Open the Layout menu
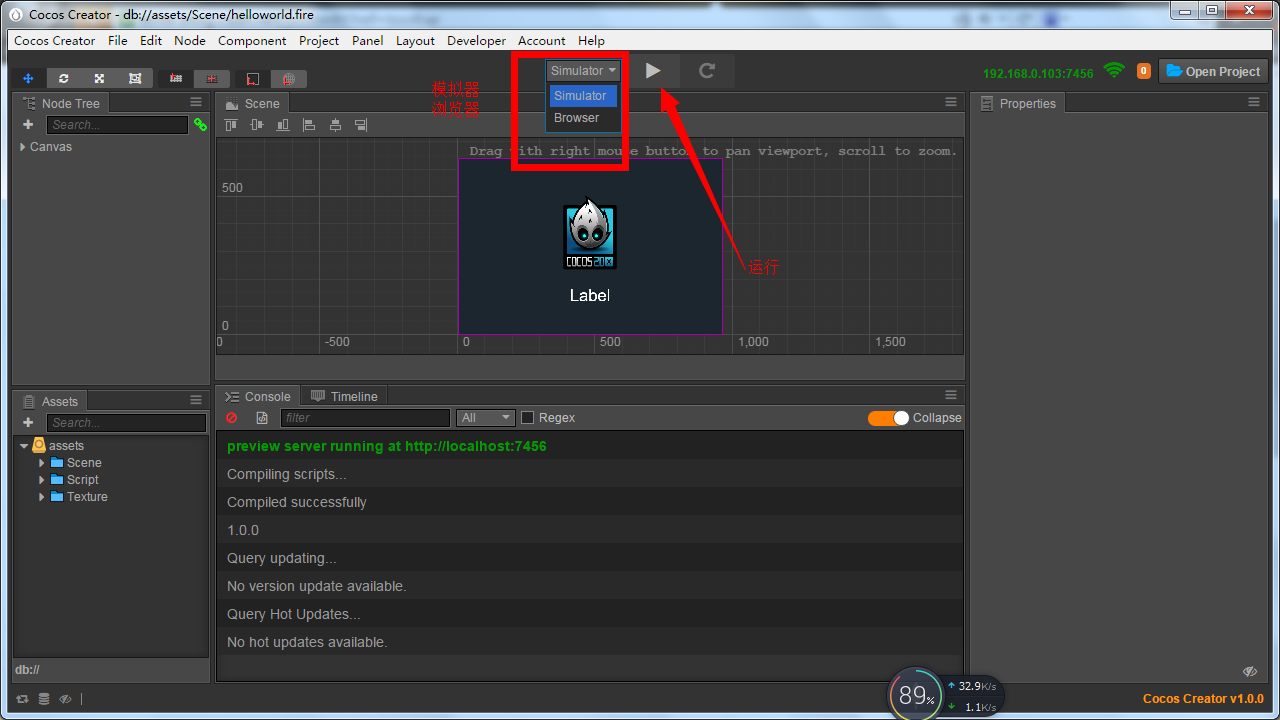The image size is (1280, 720). pos(415,41)
